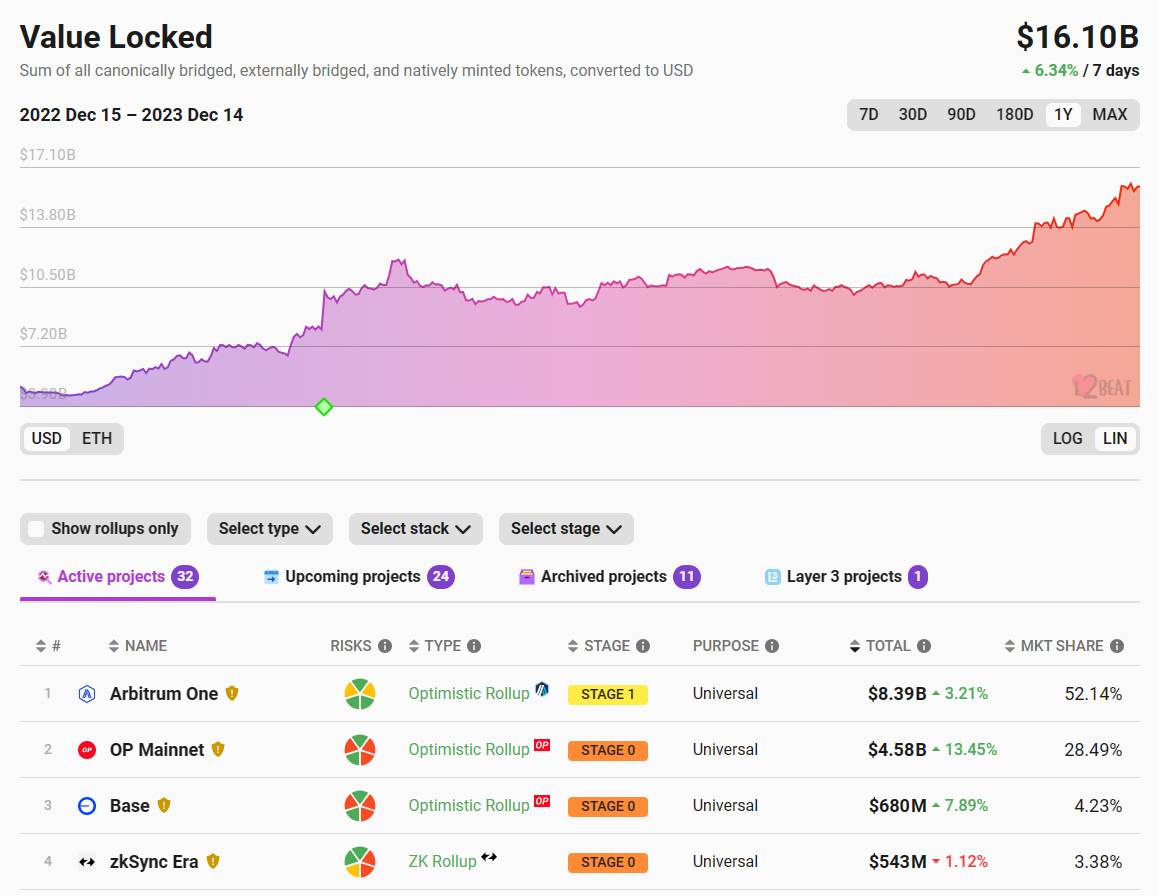Click the $16.10B total value figure
This screenshot has height=896, width=1159.
1078,37
